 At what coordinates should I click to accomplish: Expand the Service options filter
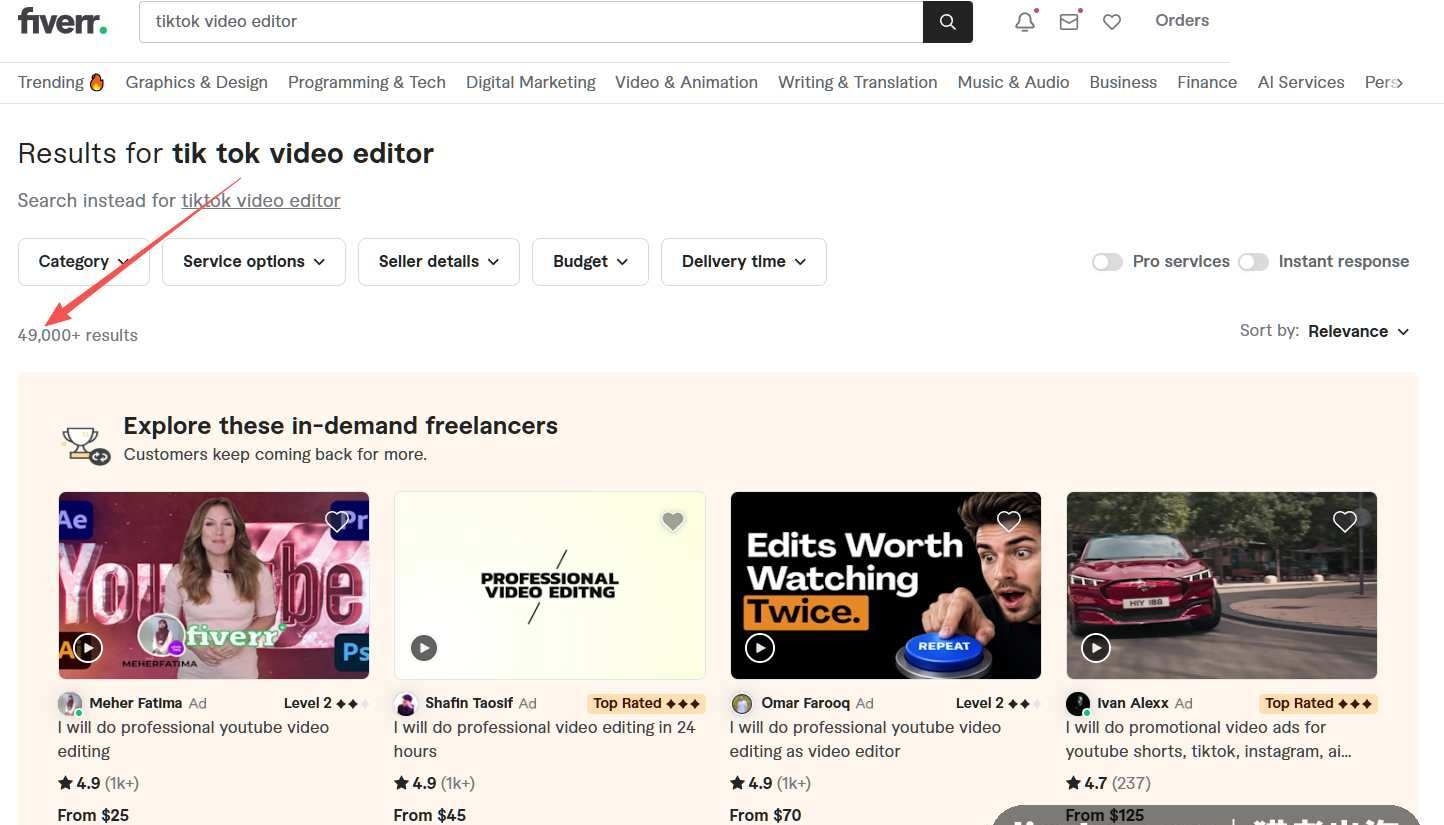(254, 262)
